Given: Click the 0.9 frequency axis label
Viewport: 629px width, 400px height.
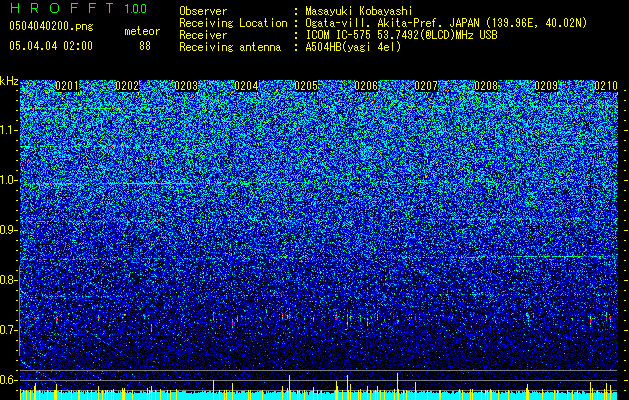Looking at the screenshot, I should coord(9,230).
